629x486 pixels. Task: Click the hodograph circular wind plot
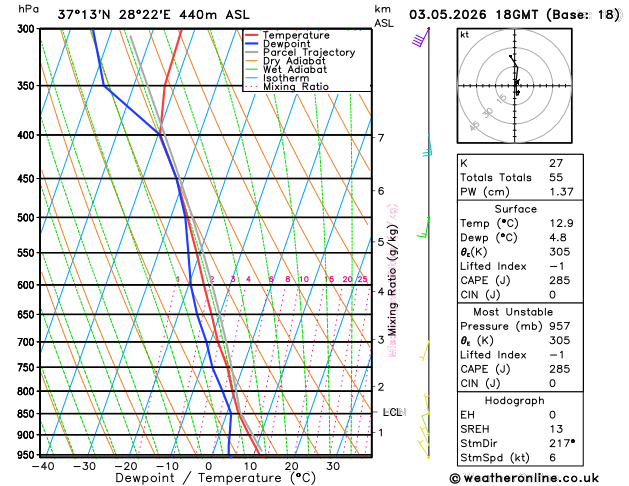click(x=515, y=86)
